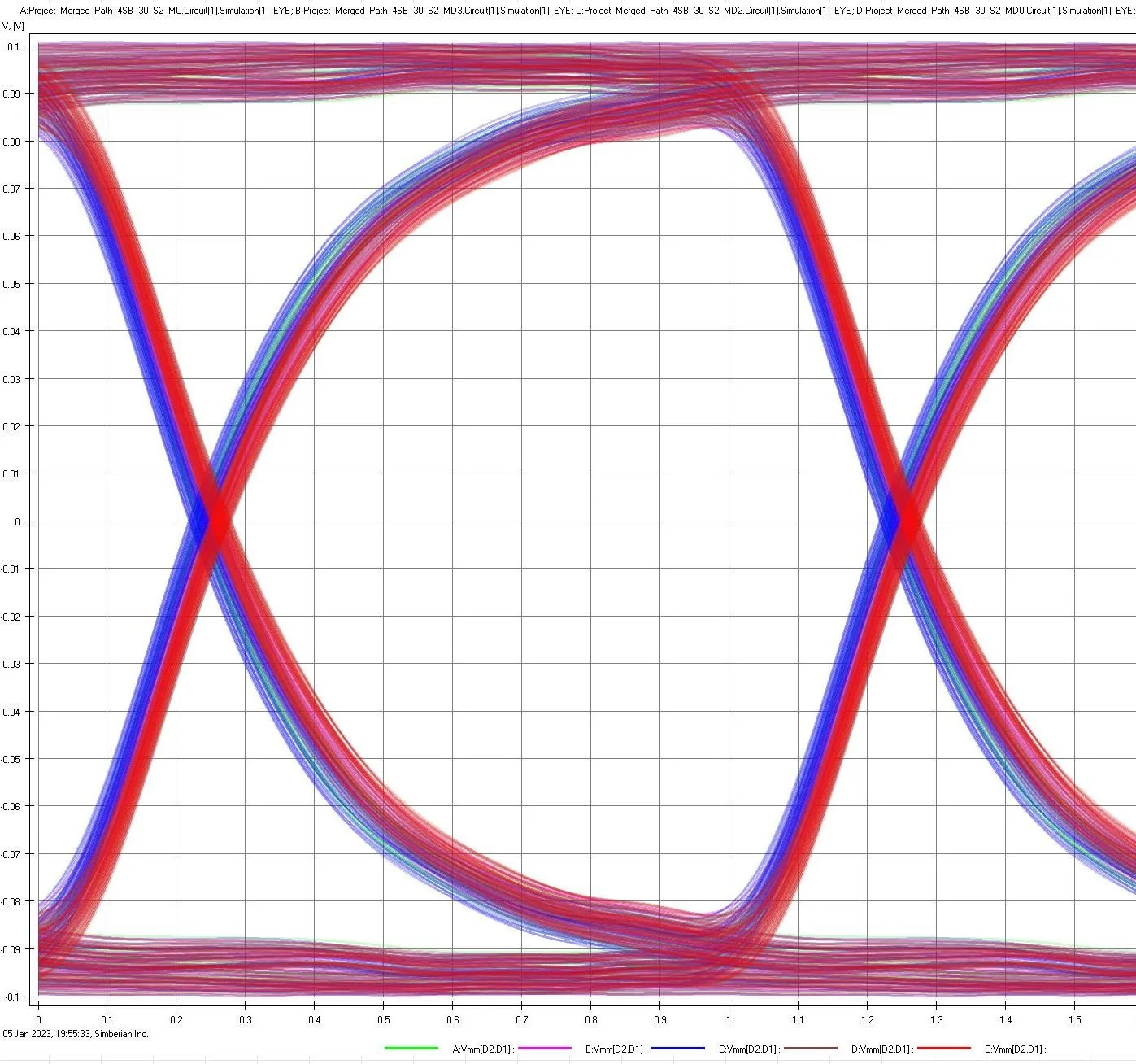This screenshot has width=1136, height=1064.
Task: Toggle visibility of trace A:Vmm[D2,D1]
Action: pos(484,1048)
